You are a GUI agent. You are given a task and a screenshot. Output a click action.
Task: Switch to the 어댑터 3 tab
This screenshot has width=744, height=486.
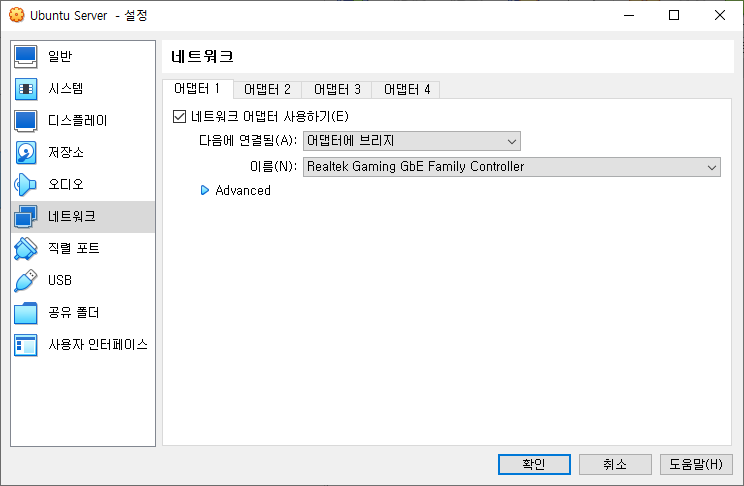(x=337, y=89)
